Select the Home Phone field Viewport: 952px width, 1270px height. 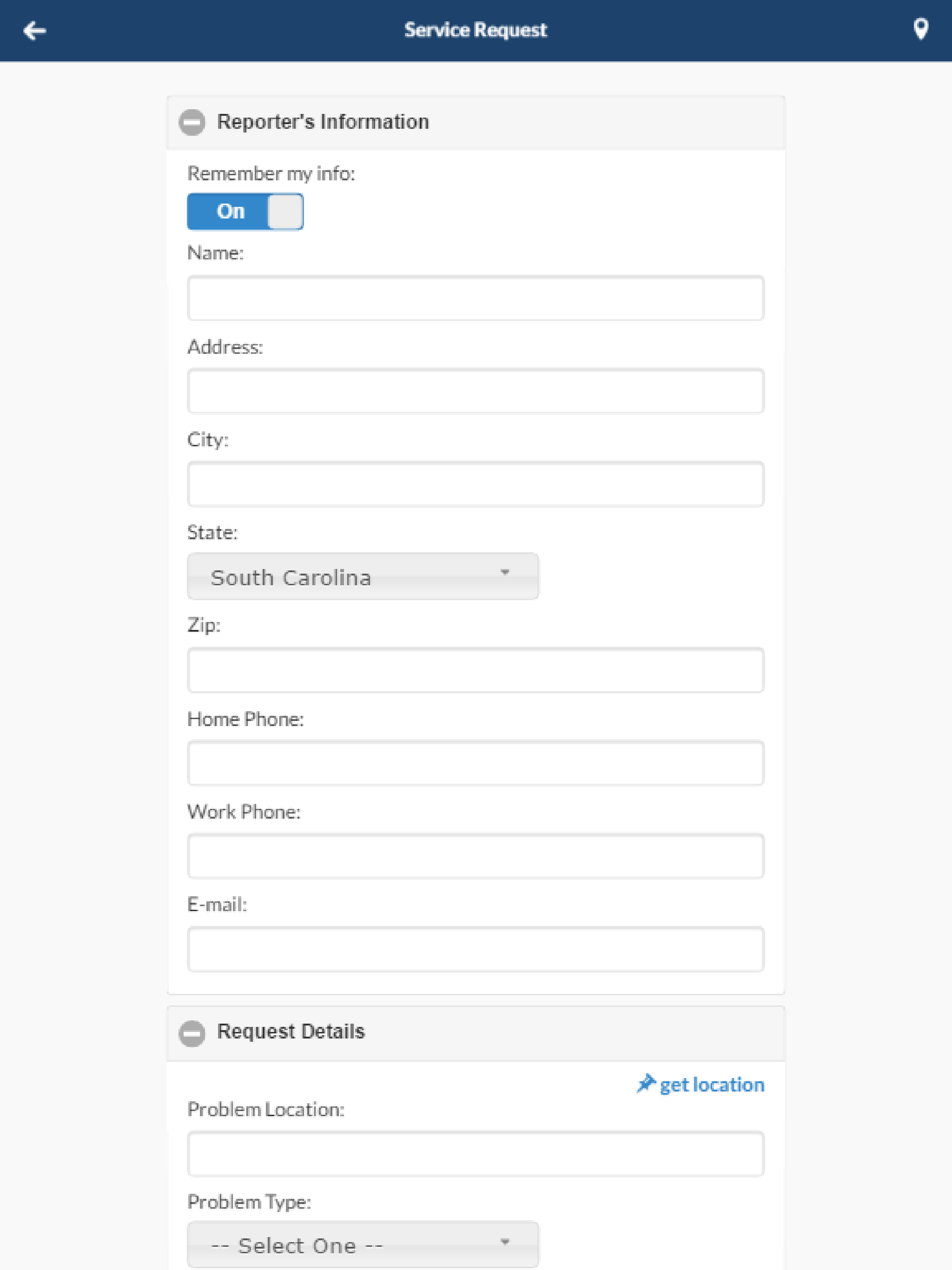476,763
